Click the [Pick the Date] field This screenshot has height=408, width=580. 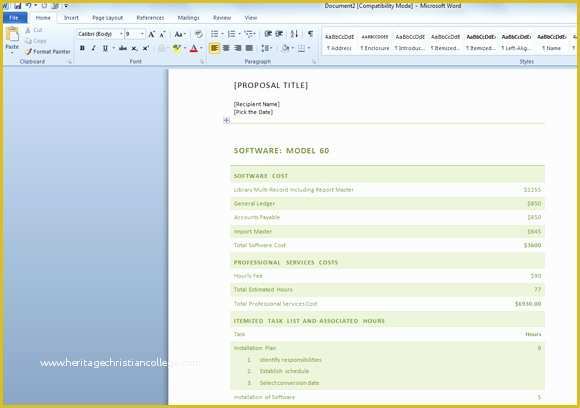click(253, 112)
